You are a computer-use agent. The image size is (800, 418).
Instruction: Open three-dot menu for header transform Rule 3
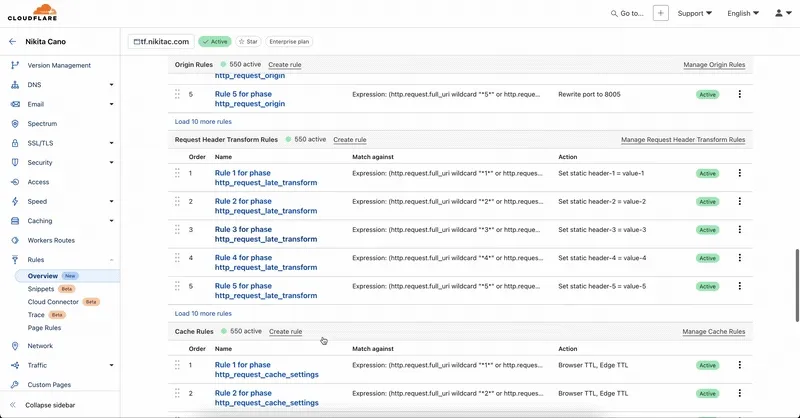click(x=740, y=230)
